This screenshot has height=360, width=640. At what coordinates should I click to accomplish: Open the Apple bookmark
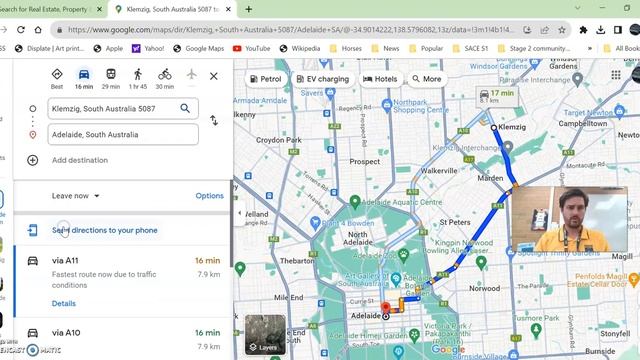tap(108, 49)
